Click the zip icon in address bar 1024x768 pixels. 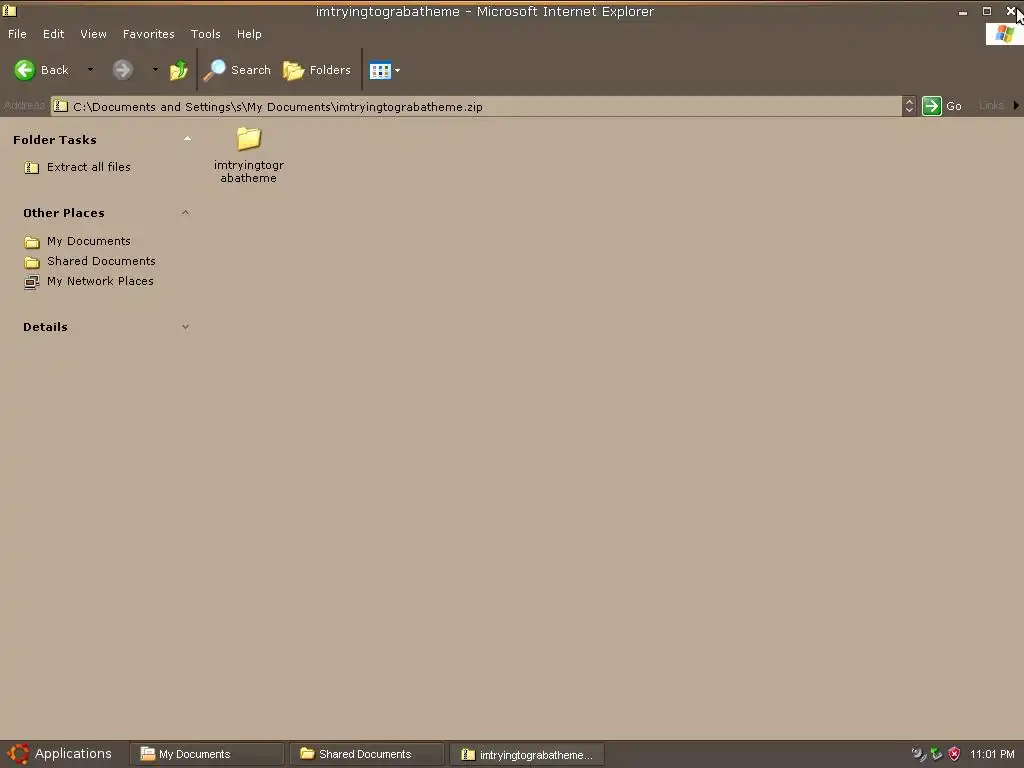pyautogui.click(x=61, y=106)
